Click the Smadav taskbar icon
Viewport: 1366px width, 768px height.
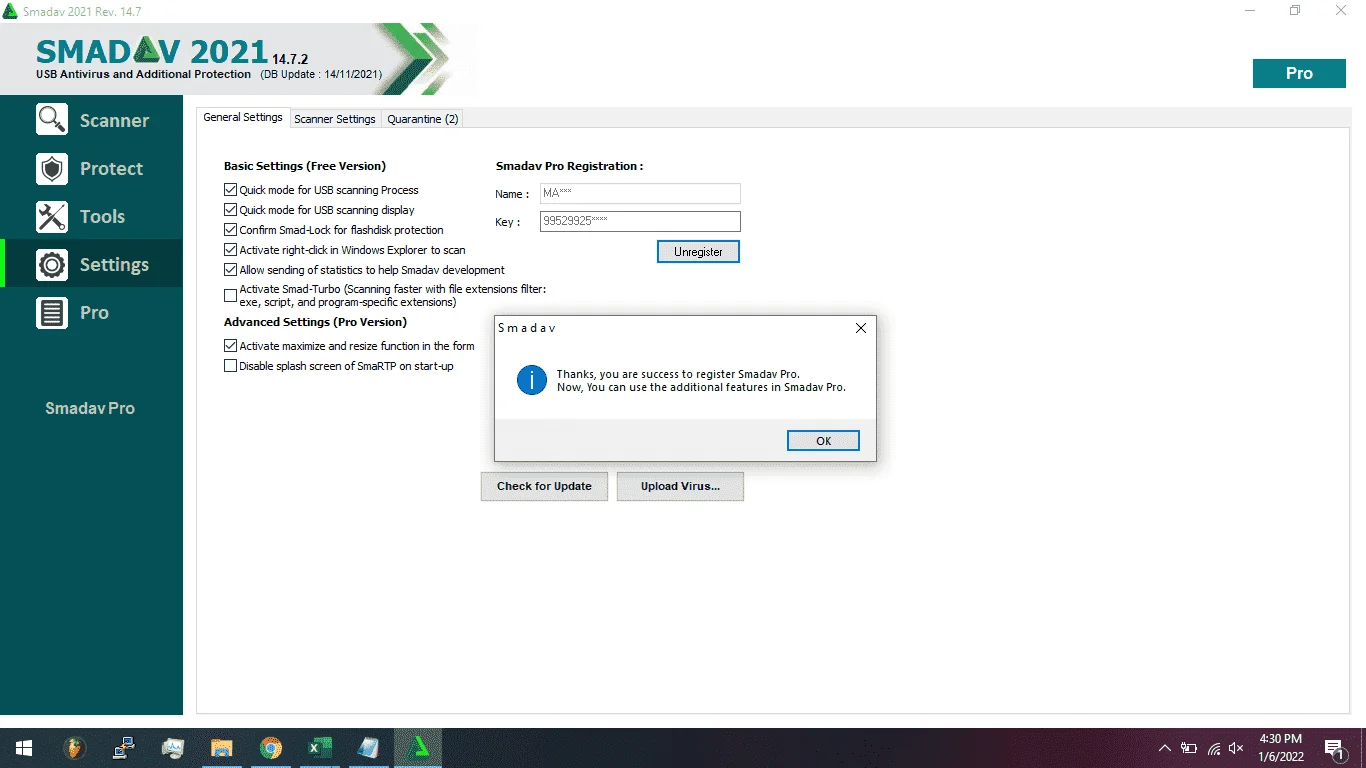pyautogui.click(x=418, y=748)
